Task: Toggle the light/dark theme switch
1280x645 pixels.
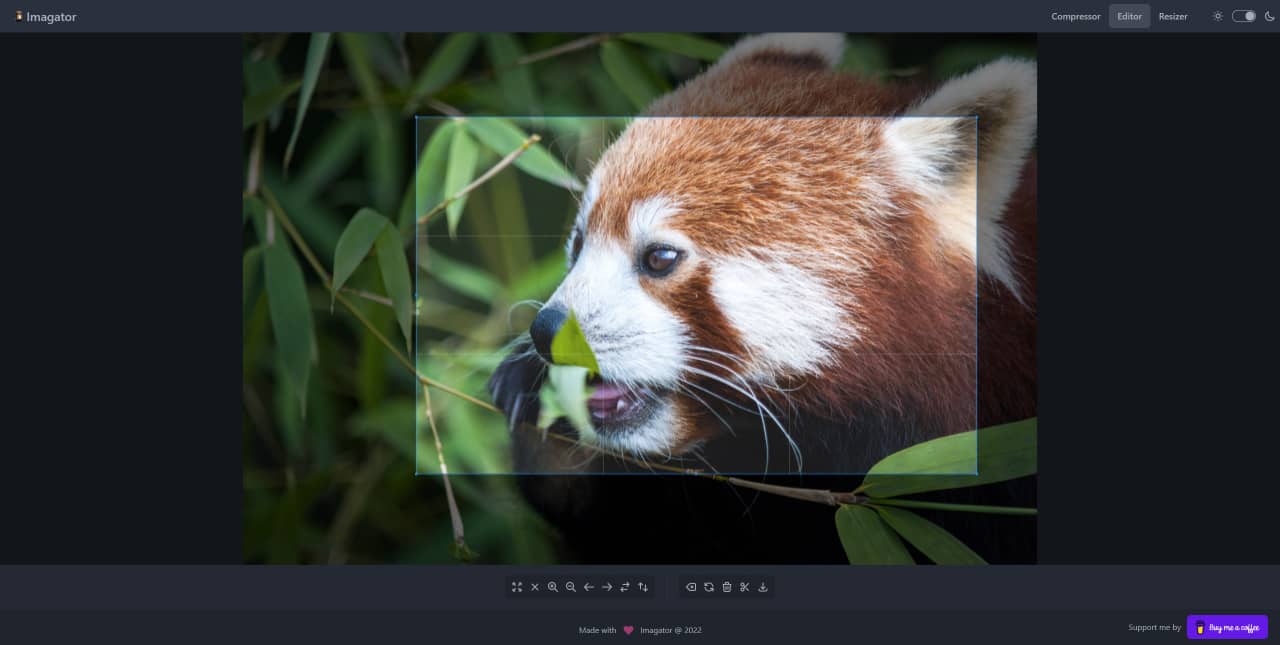Action: (1244, 16)
